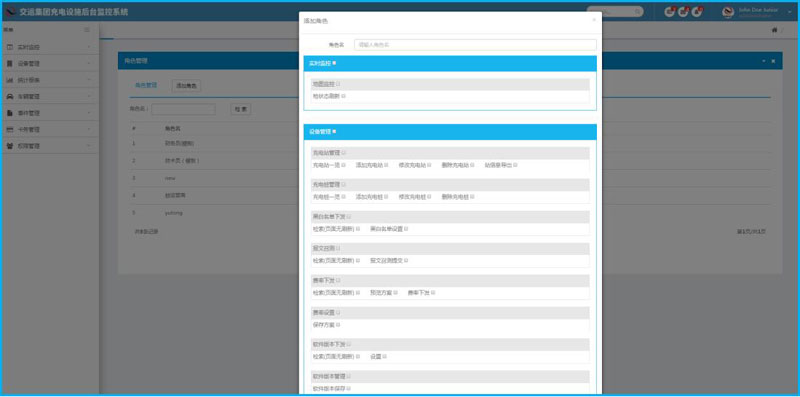800x397 pixels.
Task: Check the 黑白名单设置 permission checkbox
Action: point(406,229)
